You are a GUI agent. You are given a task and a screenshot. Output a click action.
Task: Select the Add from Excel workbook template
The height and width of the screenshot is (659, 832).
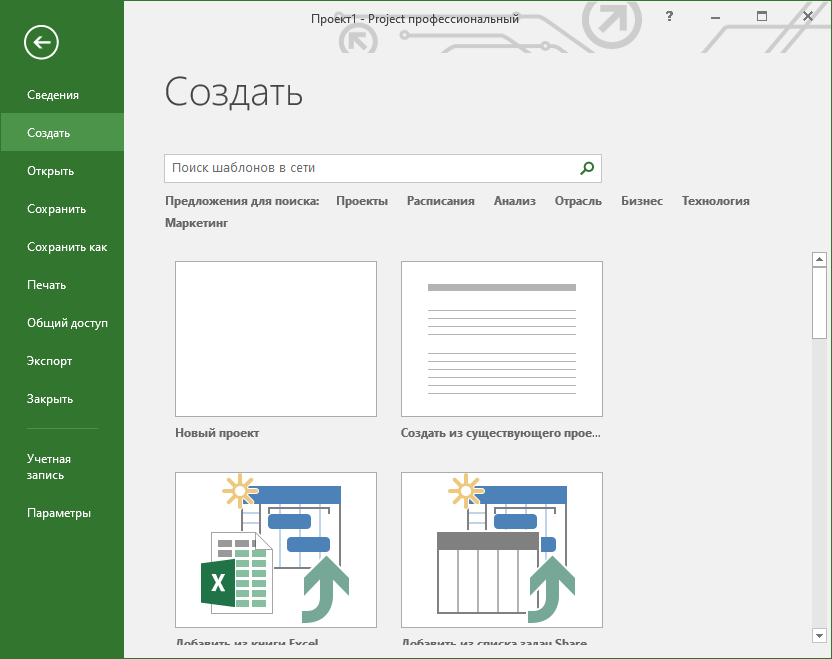[276, 550]
